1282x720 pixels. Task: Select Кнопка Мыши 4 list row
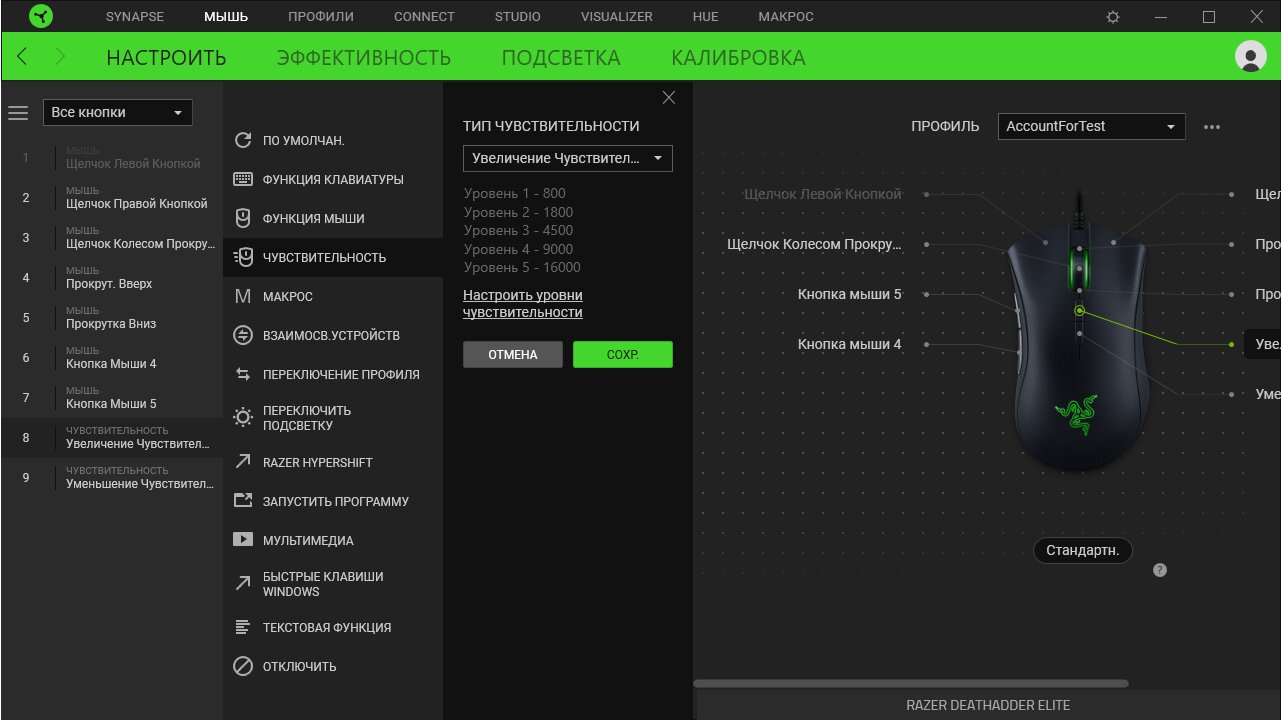(x=111, y=358)
